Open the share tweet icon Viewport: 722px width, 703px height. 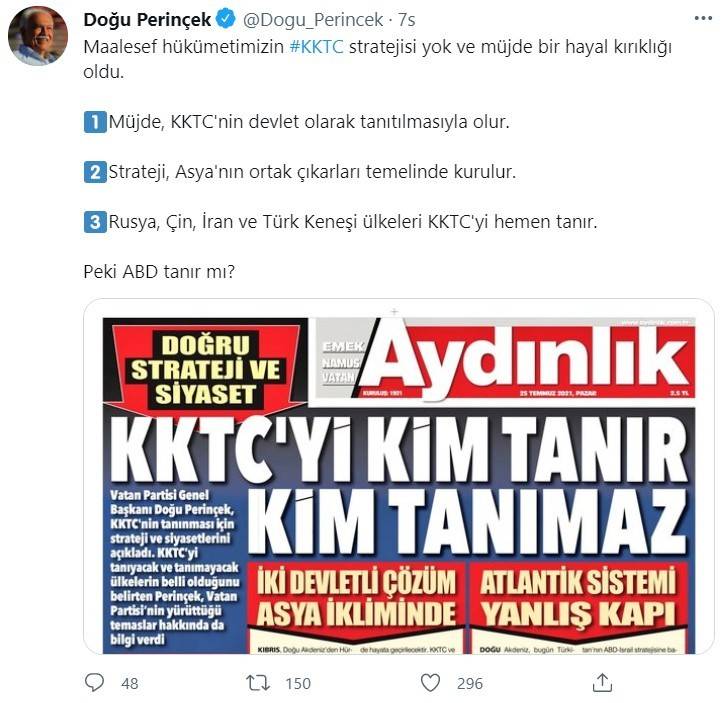(x=603, y=682)
